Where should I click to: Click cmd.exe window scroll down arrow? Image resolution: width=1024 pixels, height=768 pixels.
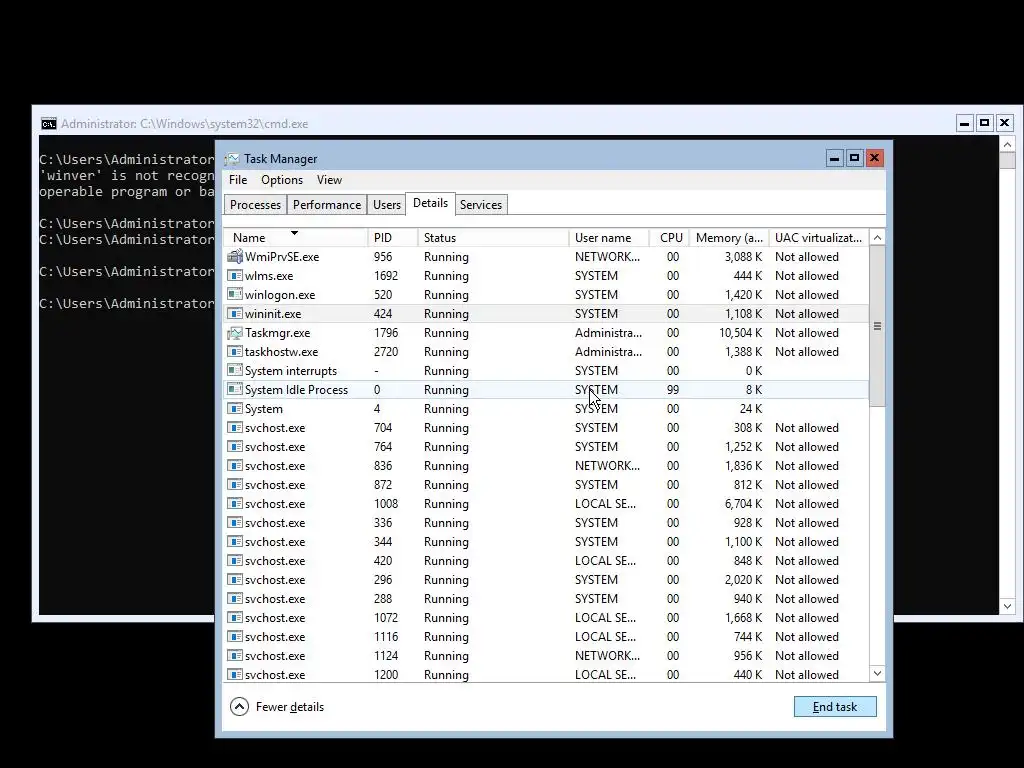[1007, 606]
